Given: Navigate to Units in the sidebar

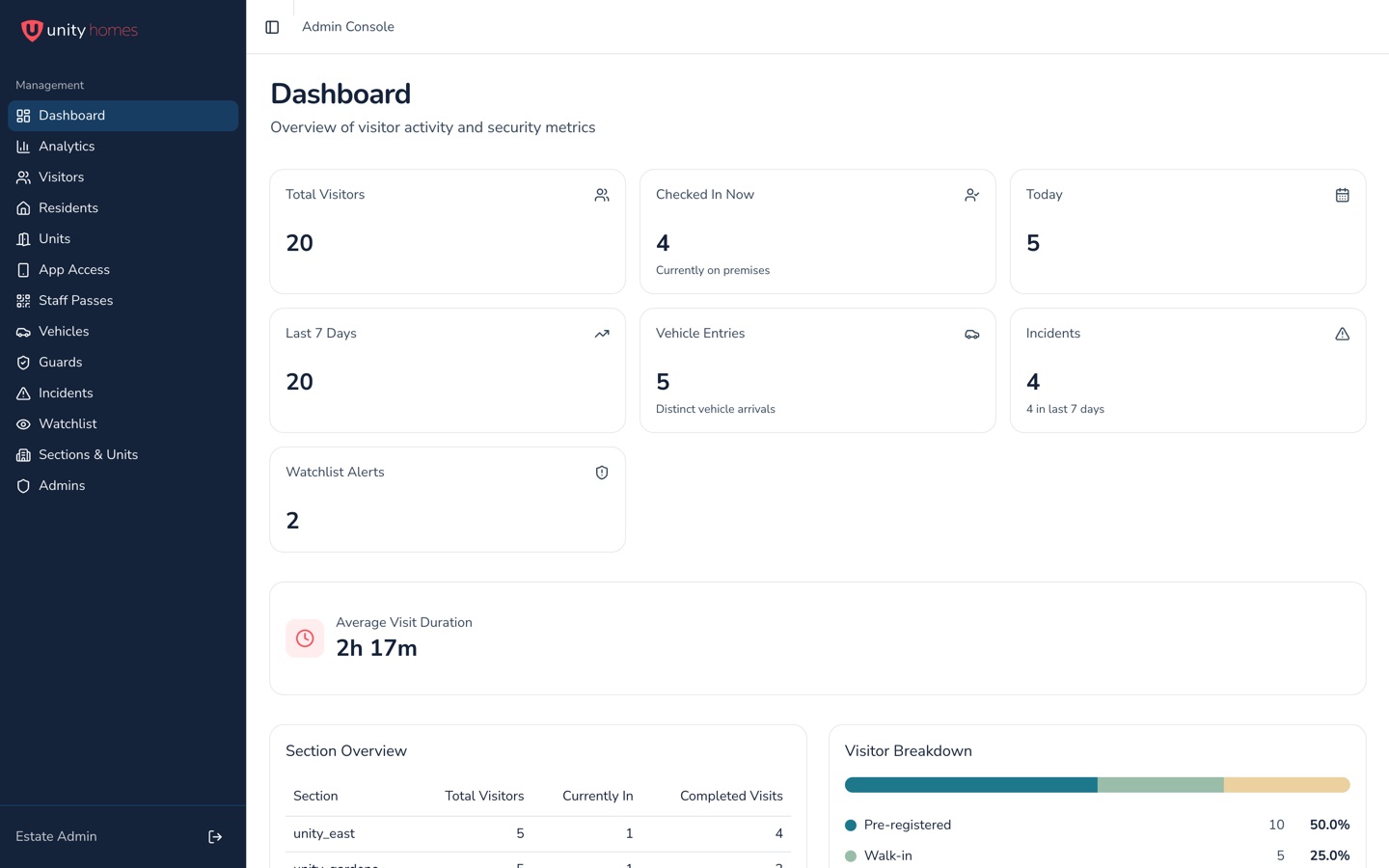Looking at the screenshot, I should pyautogui.click(x=123, y=239).
